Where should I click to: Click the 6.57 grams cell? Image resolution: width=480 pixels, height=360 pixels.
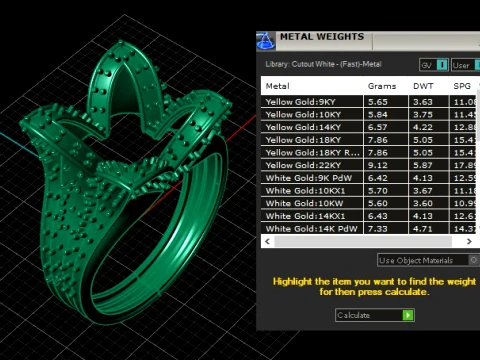pos(386,127)
